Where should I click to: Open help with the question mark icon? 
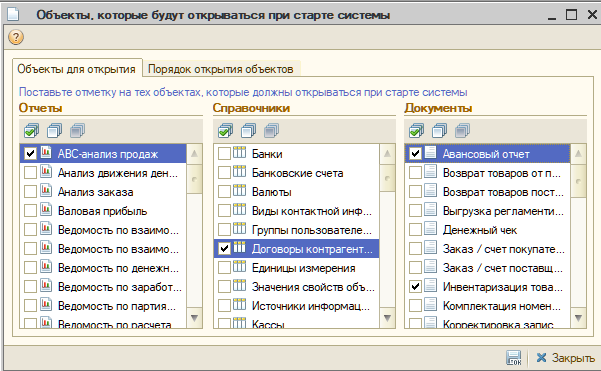tap(16, 37)
